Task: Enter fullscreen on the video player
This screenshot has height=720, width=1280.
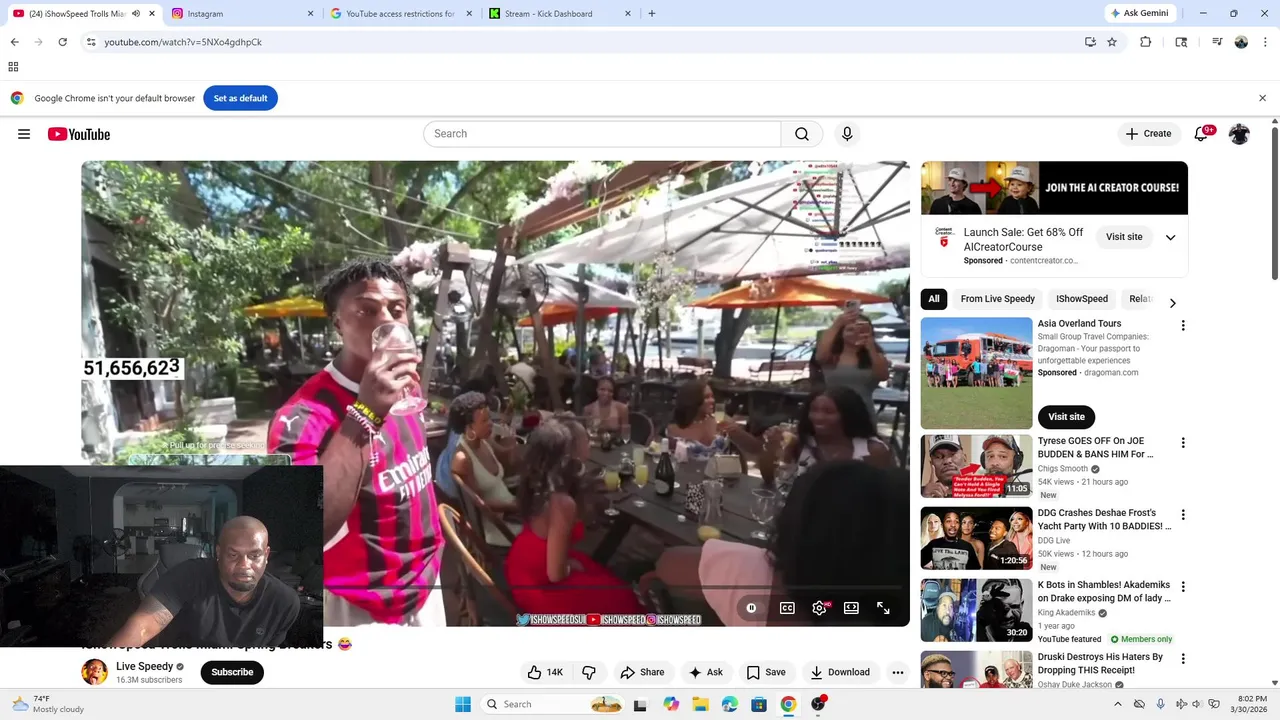Action: tap(883, 608)
